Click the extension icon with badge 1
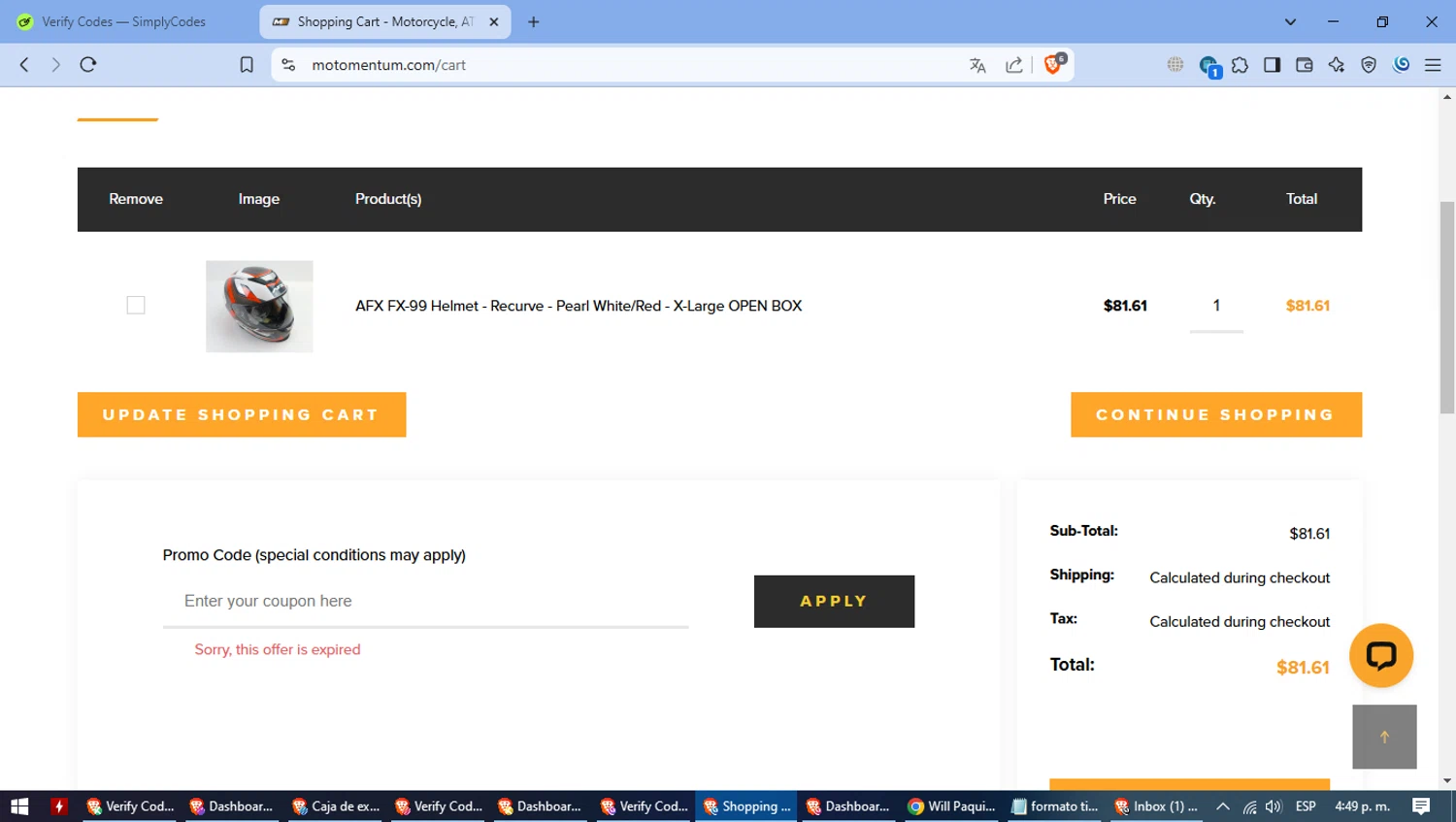This screenshot has height=822, width=1456. tap(1208, 66)
